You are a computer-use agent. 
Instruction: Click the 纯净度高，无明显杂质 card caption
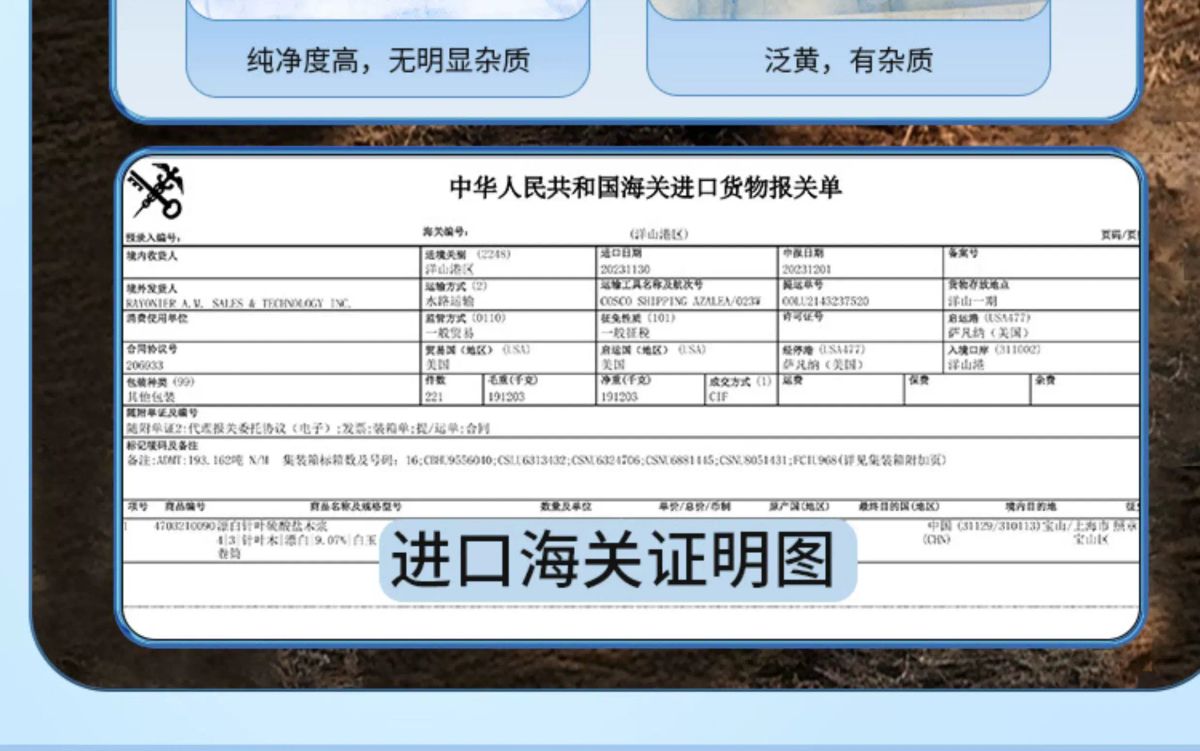(388, 62)
